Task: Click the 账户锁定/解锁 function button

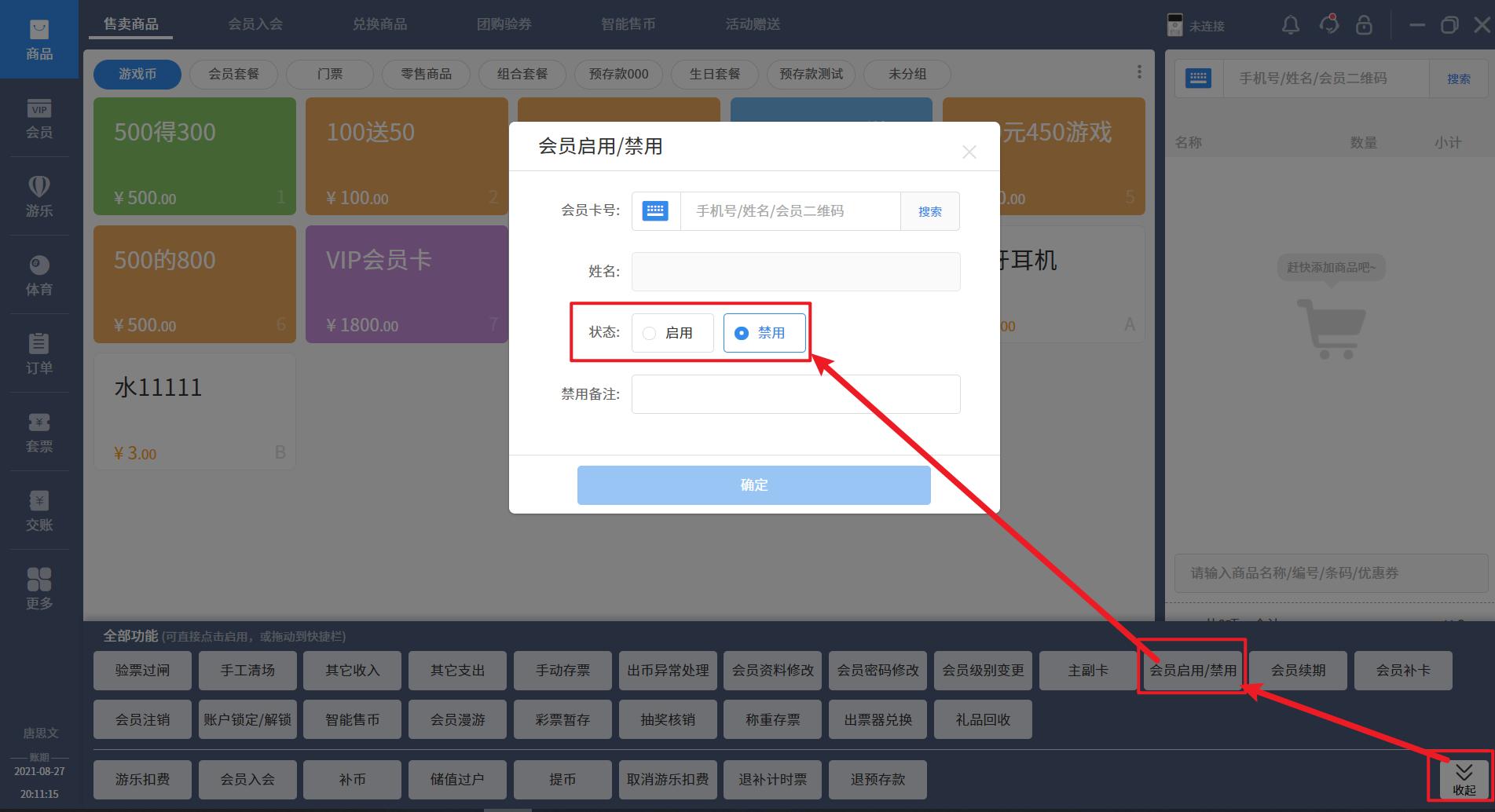Action: (247, 719)
